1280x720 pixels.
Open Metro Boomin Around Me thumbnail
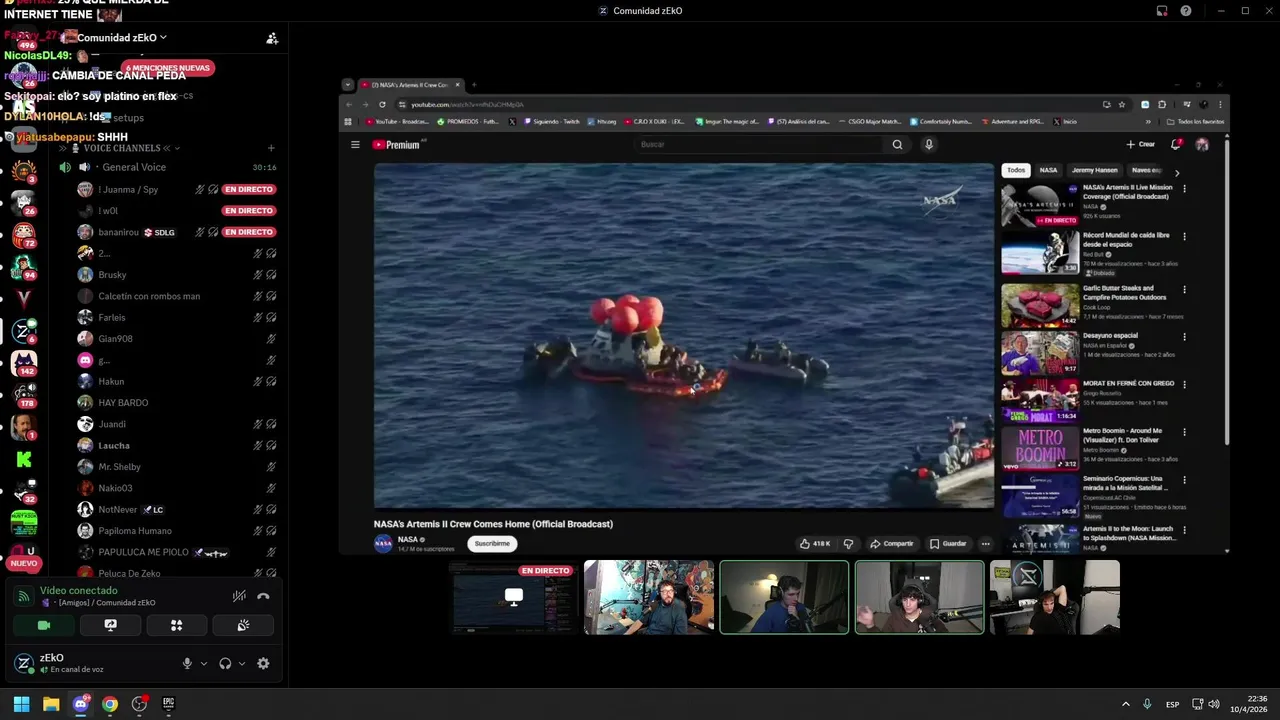click(1040, 448)
